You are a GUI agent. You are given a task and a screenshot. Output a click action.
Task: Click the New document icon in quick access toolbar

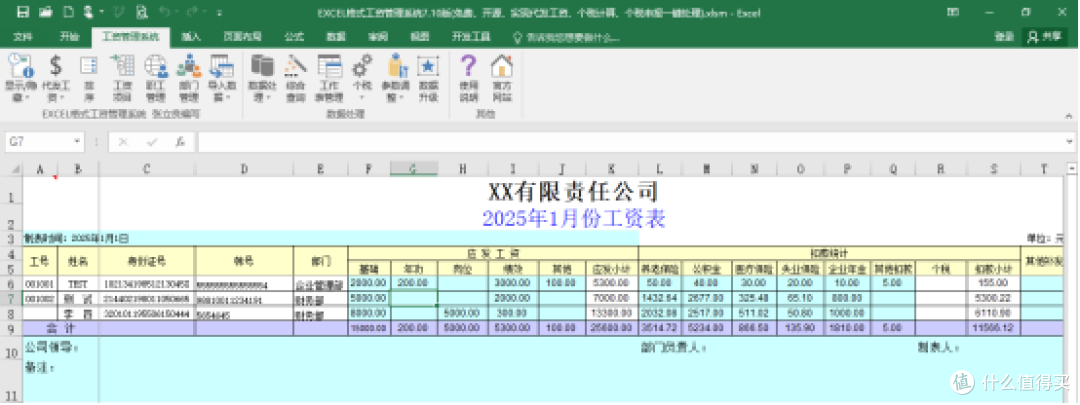click(x=68, y=12)
